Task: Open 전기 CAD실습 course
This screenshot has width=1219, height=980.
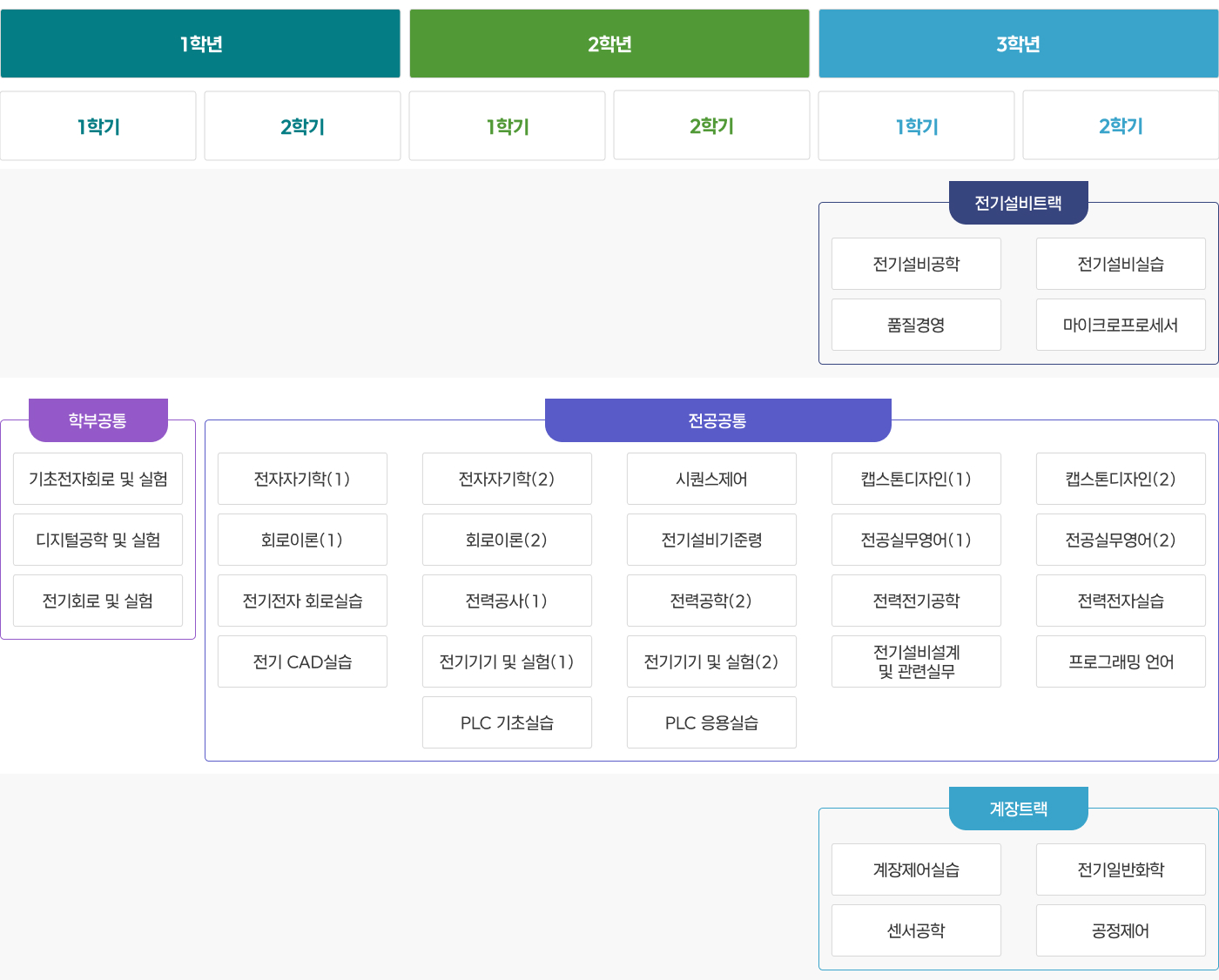Action: [302, 661]
